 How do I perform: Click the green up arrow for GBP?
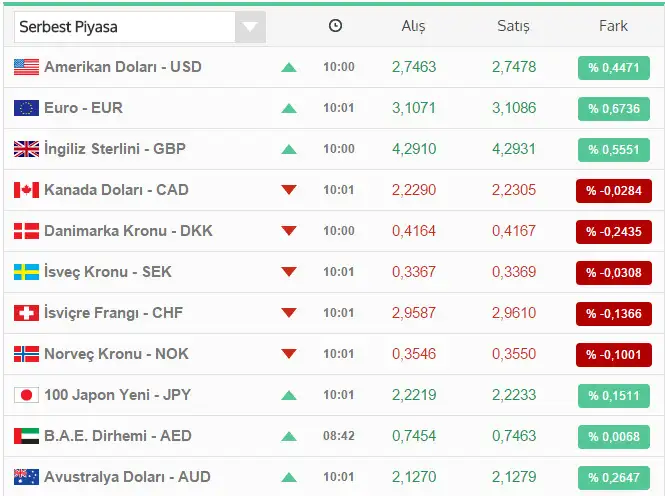(289, 149)
